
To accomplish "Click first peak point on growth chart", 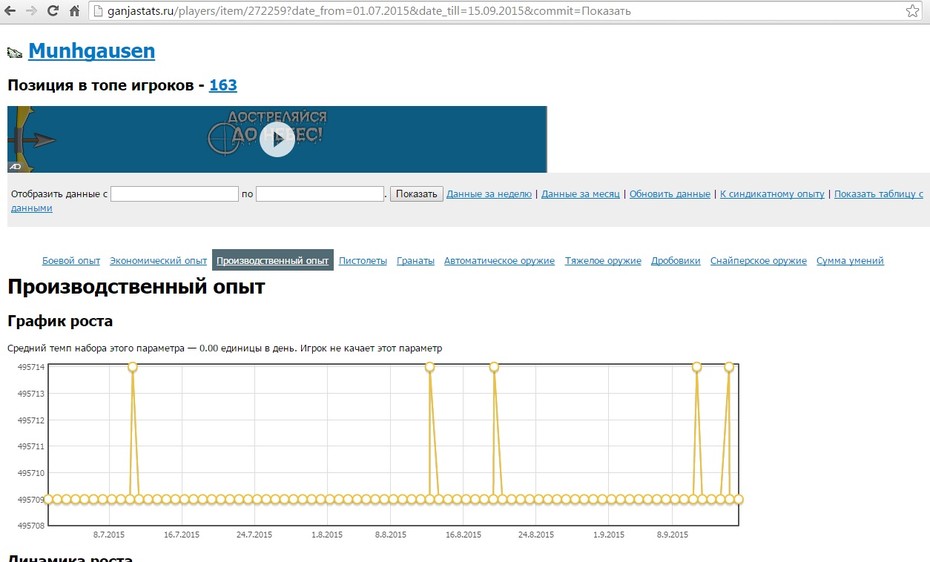I will [x=133, y=367].
